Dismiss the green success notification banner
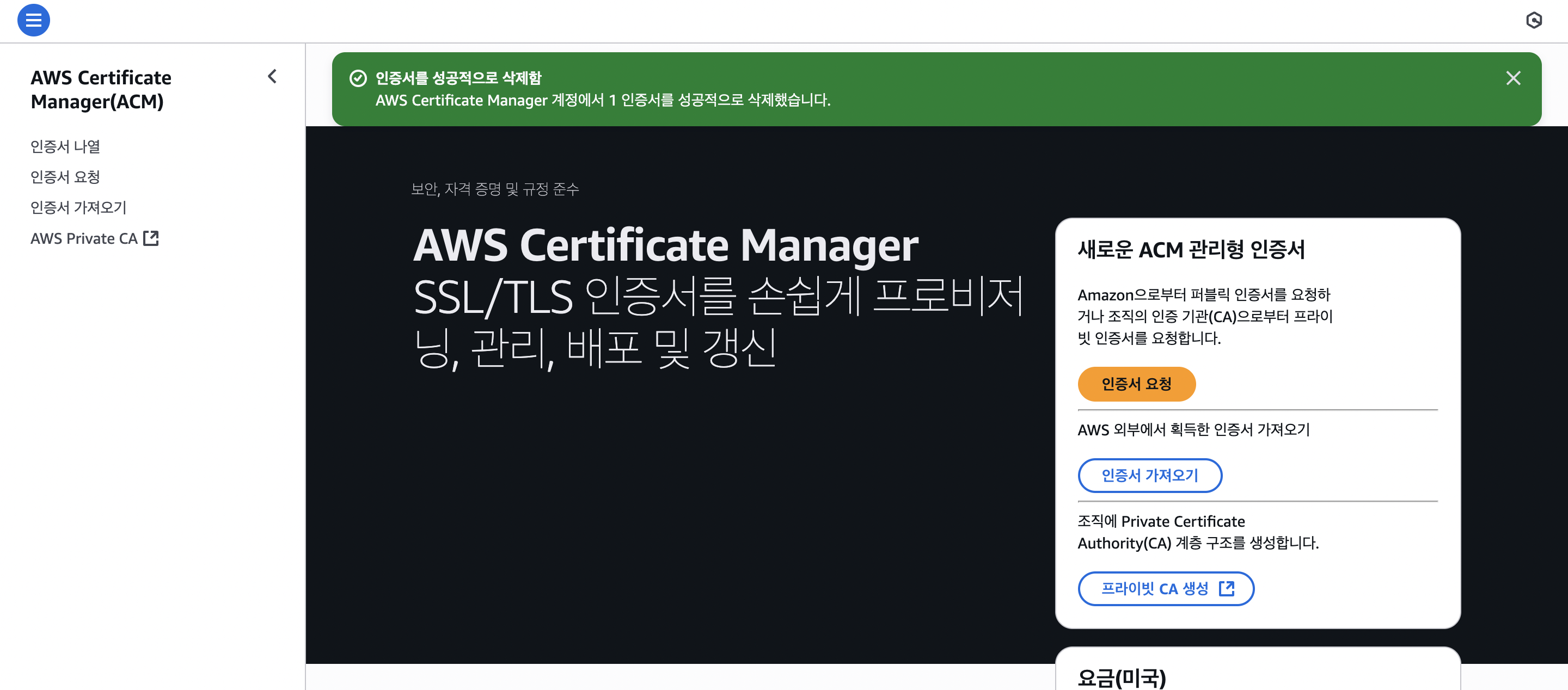 pyautogui.click(x=1512, y=78)
